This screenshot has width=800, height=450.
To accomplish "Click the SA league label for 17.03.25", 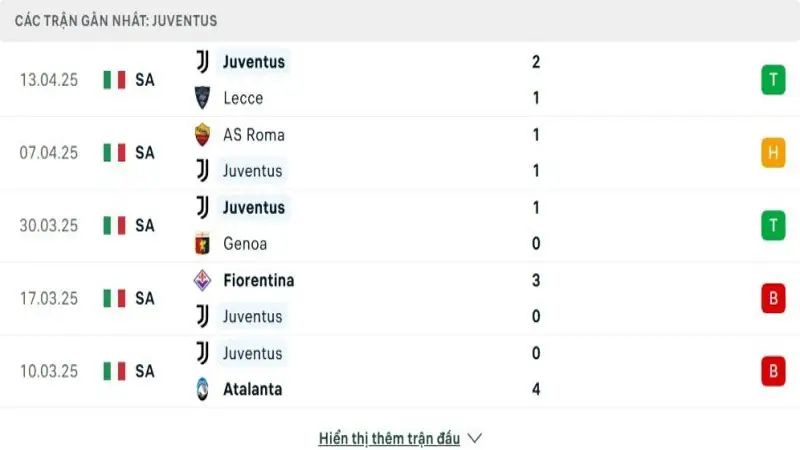I will [145, 298].
